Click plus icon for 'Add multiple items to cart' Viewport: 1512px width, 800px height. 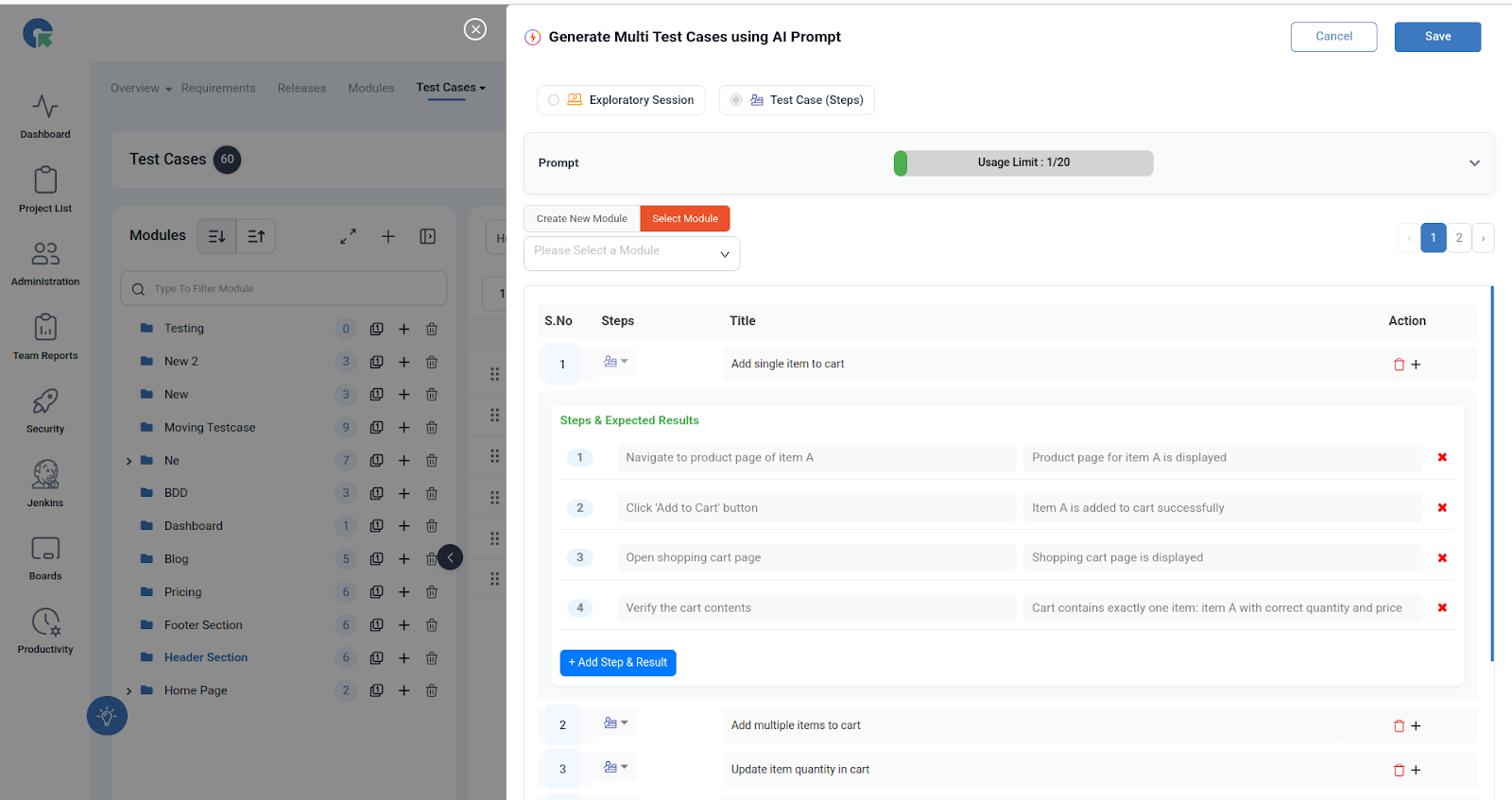pos(1416,726)
